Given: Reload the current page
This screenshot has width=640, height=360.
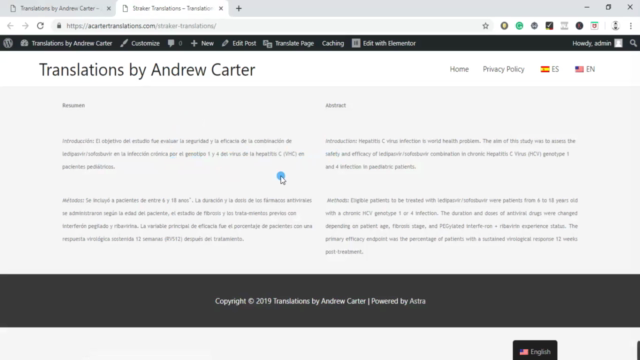Looking at the screenshot, I should (x=40, y=26).
